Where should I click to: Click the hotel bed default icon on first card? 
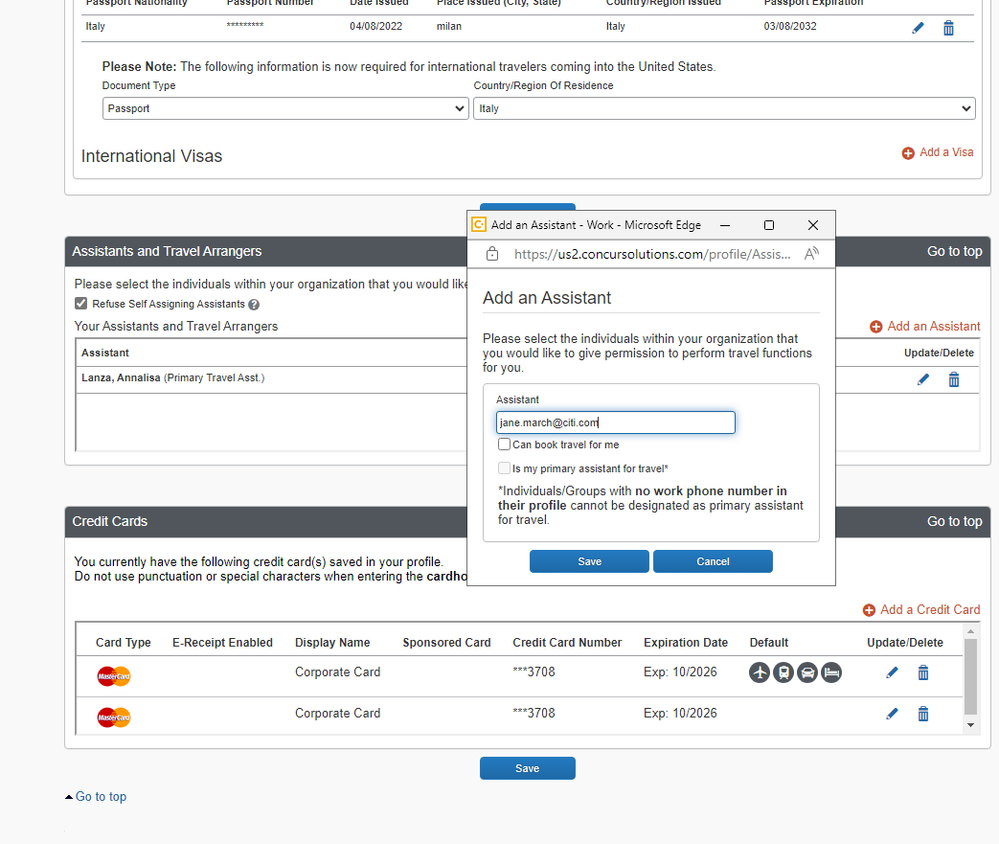[x=831, y=672]
